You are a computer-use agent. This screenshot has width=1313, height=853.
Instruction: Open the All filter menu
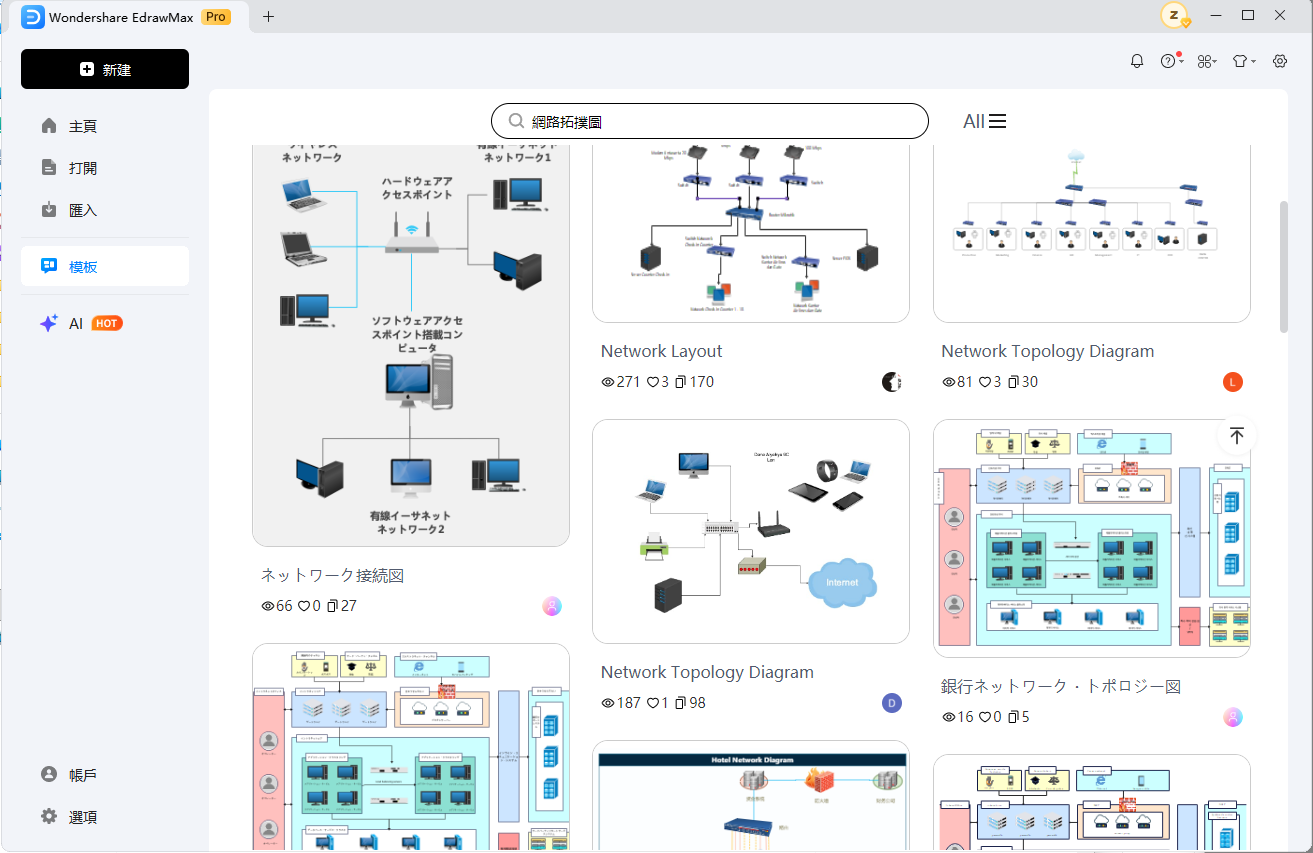(984, 121)
